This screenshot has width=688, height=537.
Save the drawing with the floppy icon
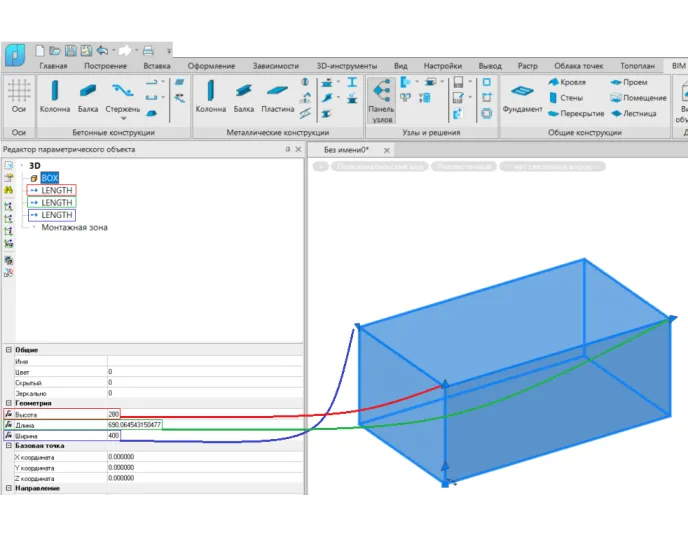coord(71,50)
